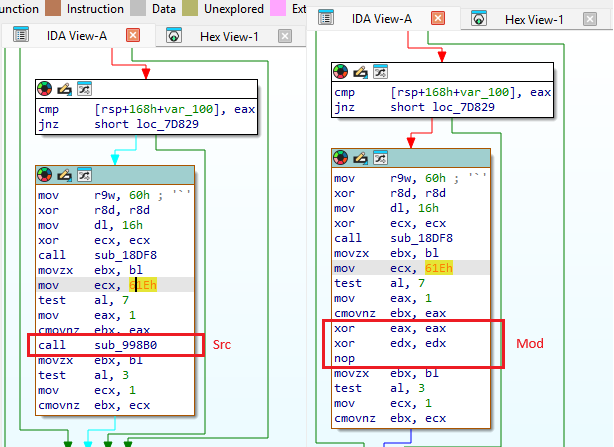Click the nop instruction in Mod view
Image resolution: width=614 pixels, height=447 pixels.
344,357
